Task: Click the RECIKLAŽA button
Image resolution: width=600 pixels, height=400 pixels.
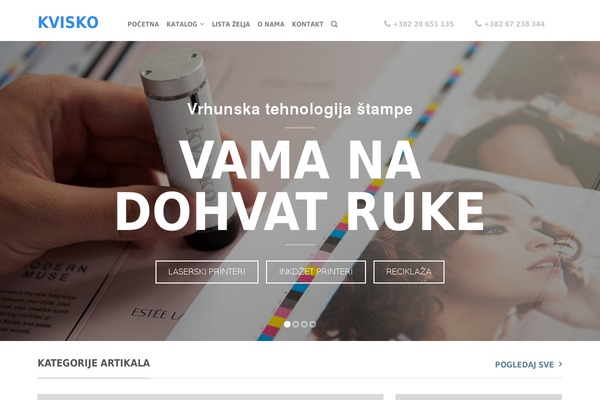Action: [x=409, y=272]
